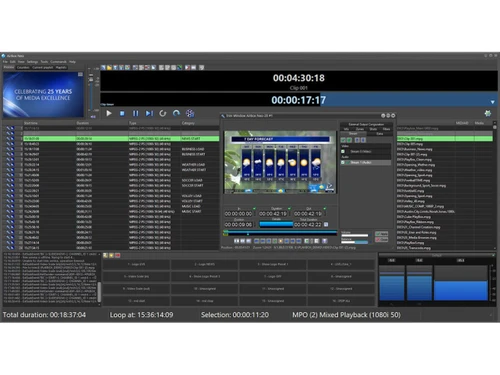Adjust the master volume fader beside preview
Viewport: 500px width, 375px height.
[x=91, y=80]
